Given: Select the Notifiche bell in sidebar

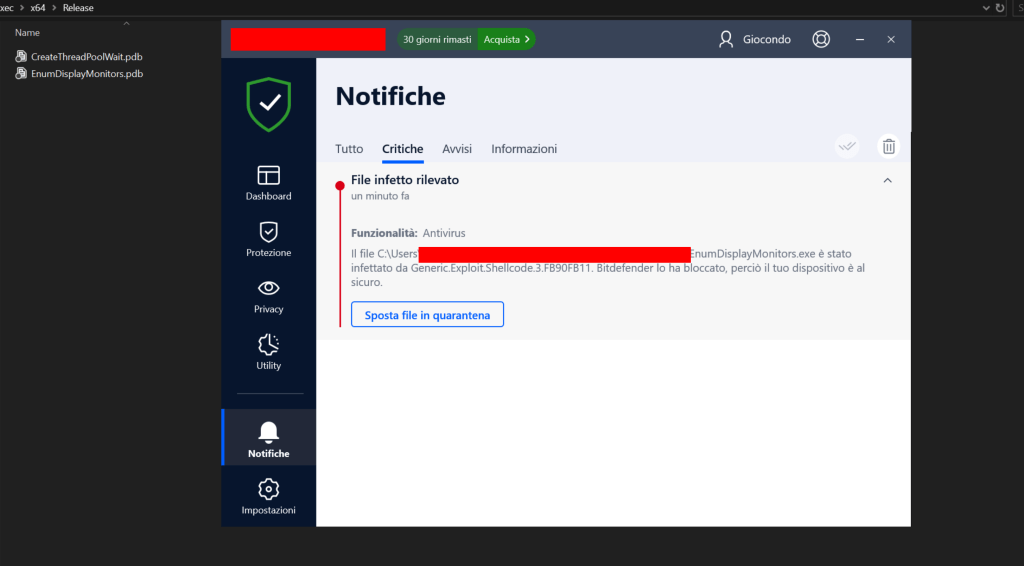Looking at the screenshot, I should tap(268, 439).
